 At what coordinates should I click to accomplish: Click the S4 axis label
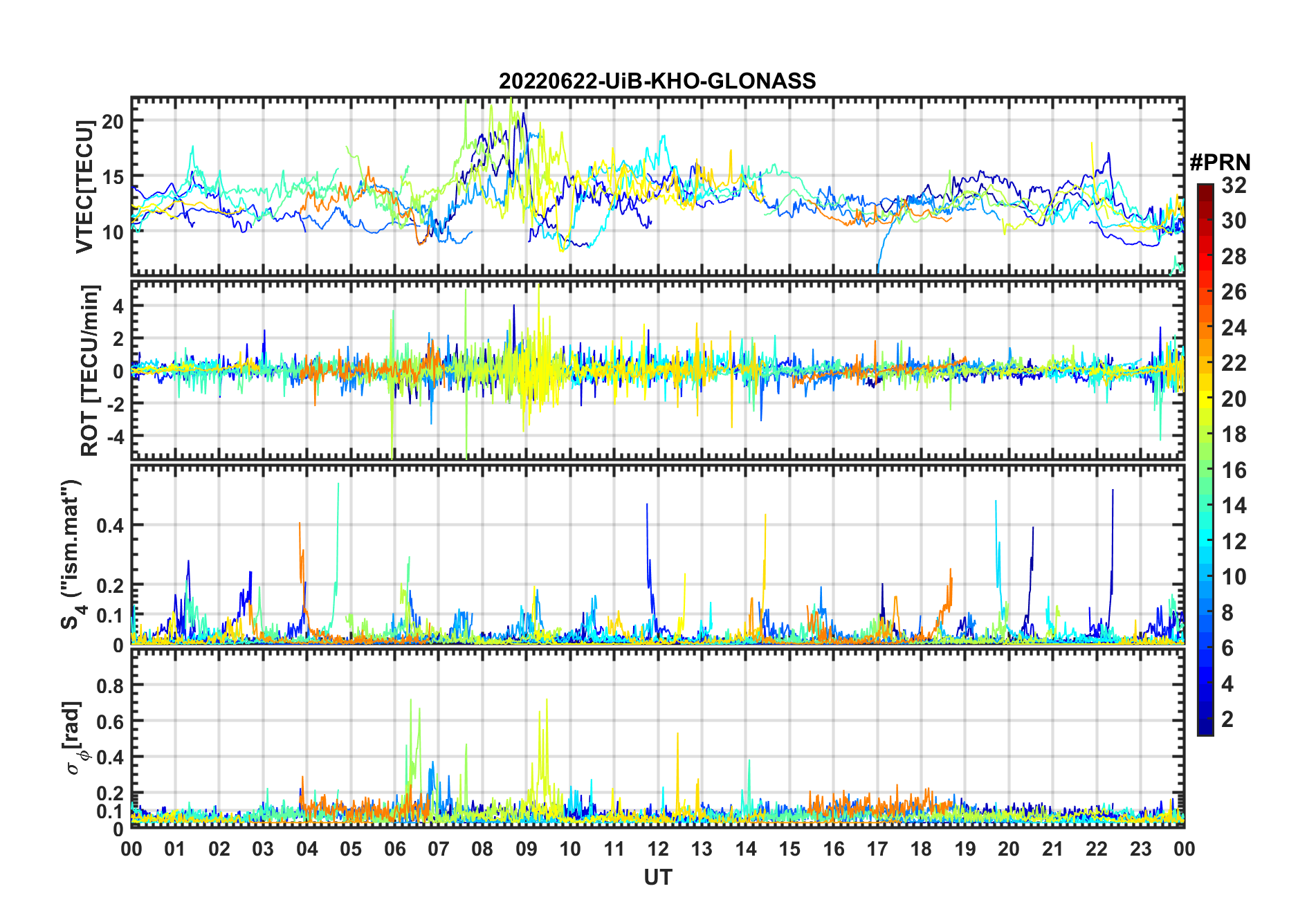(72, 555)
